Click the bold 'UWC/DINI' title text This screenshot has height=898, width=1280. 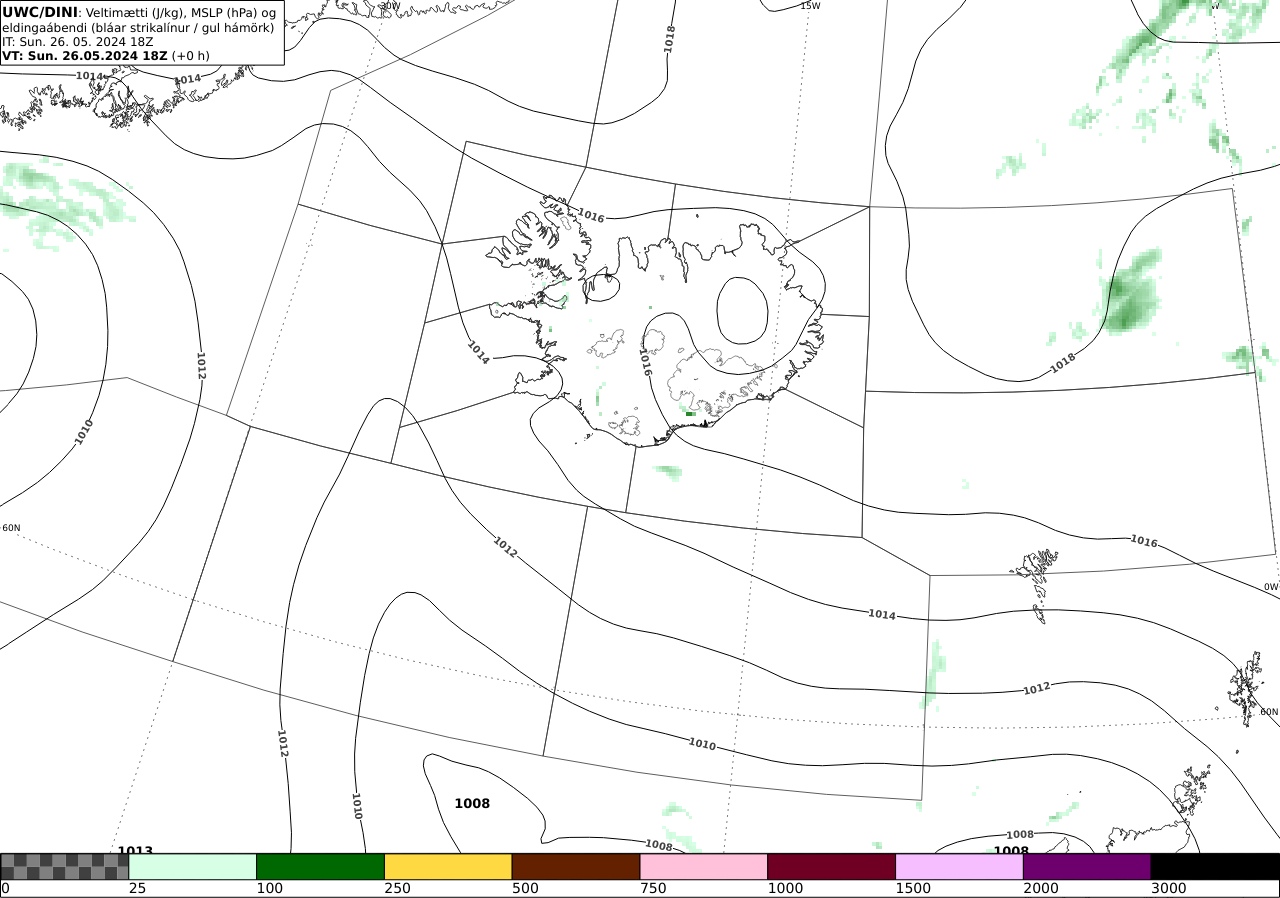(x=40, y=12)
